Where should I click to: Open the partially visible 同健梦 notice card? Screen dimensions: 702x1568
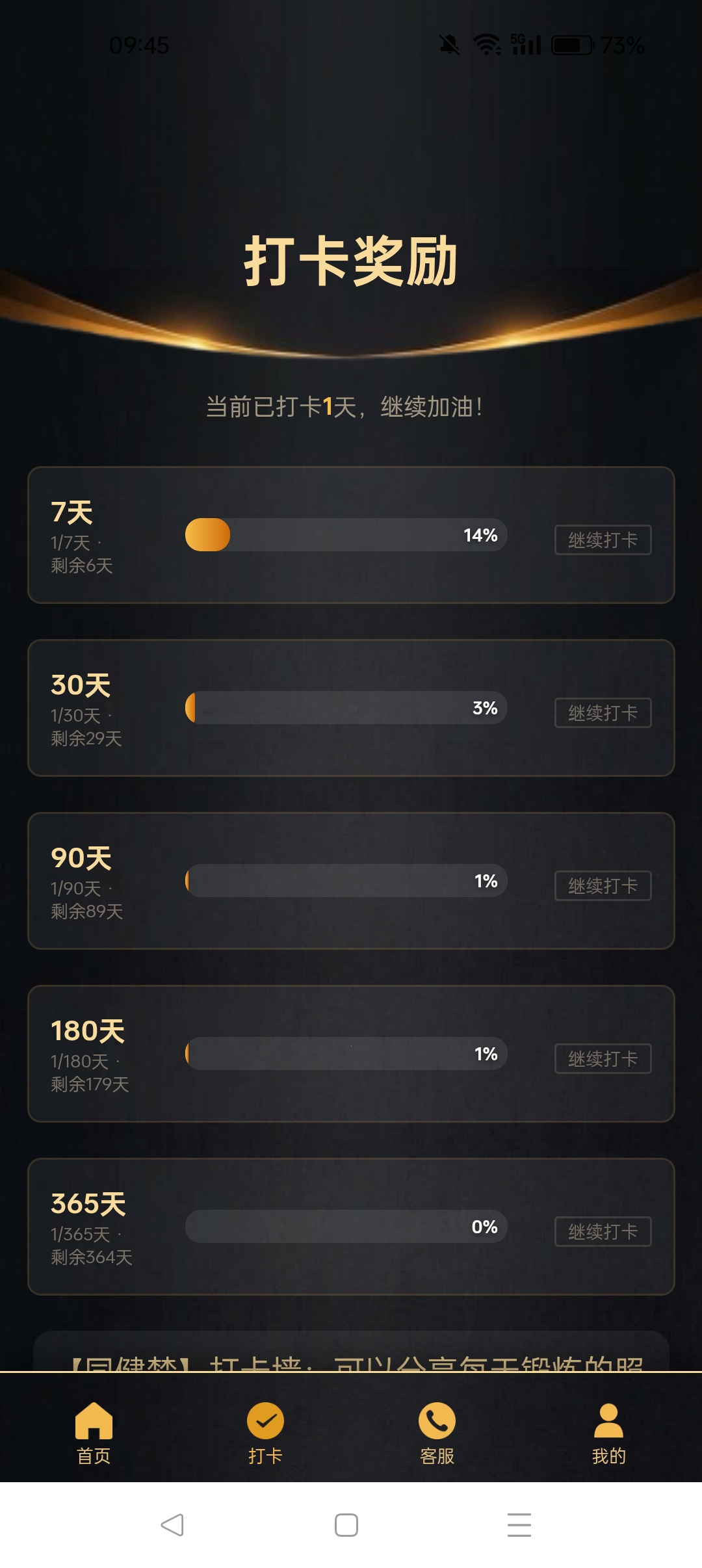[x=351, y=1355]
